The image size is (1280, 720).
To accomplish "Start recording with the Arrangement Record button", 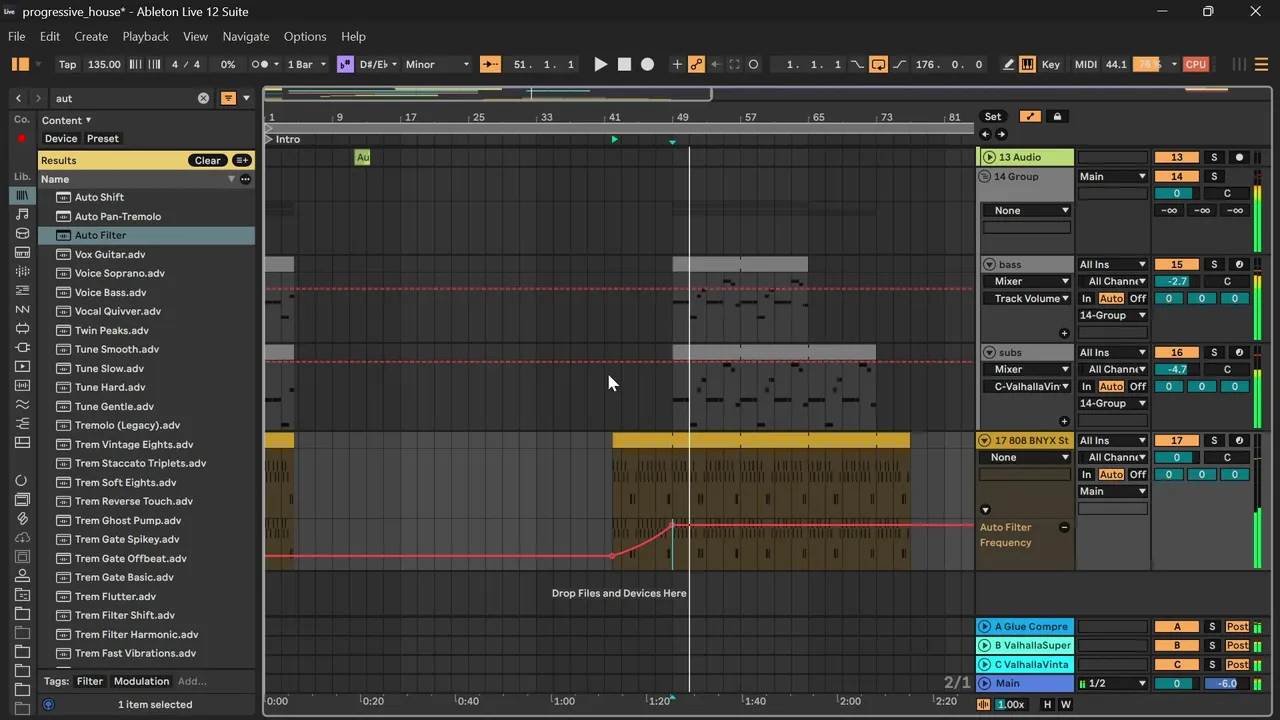I will click(648, 64).
